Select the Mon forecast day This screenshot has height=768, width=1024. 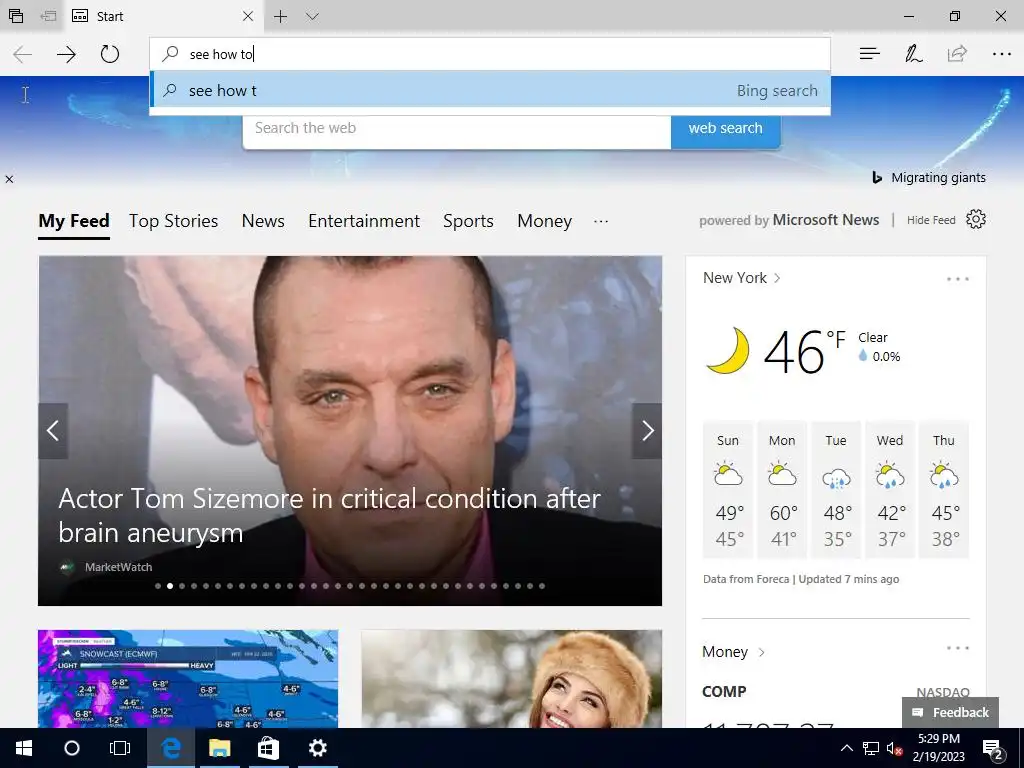[782, 490]
